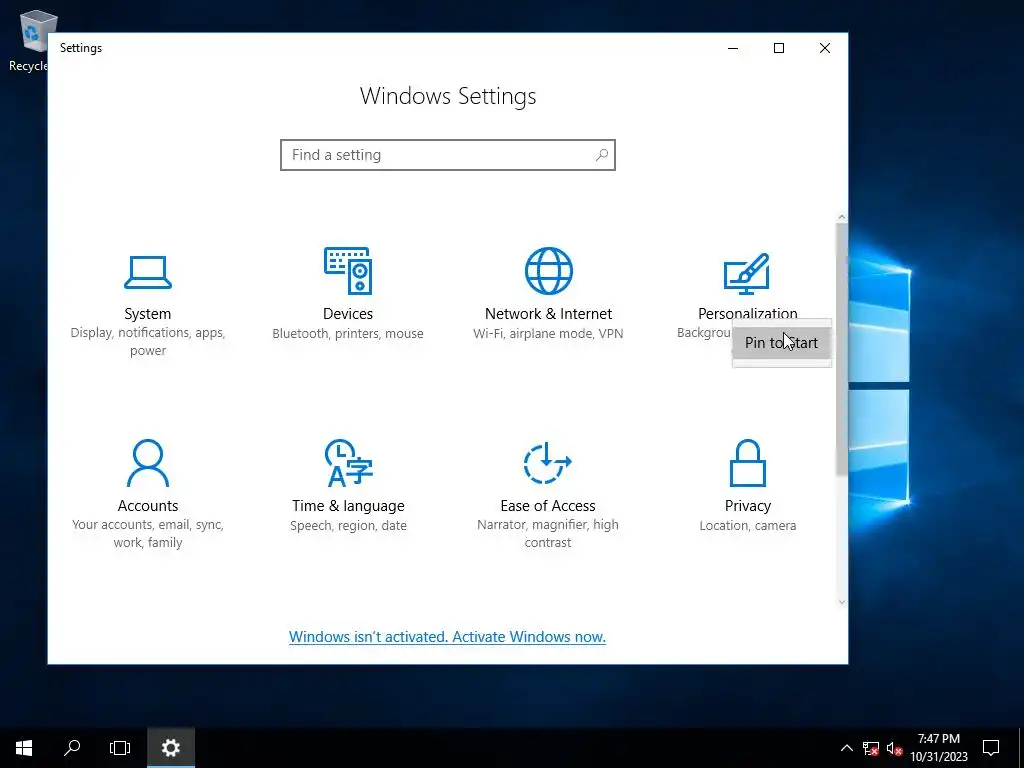The image size is (1024, 768).
Task: Click the scrollbar down arrow
Action: 841,602
